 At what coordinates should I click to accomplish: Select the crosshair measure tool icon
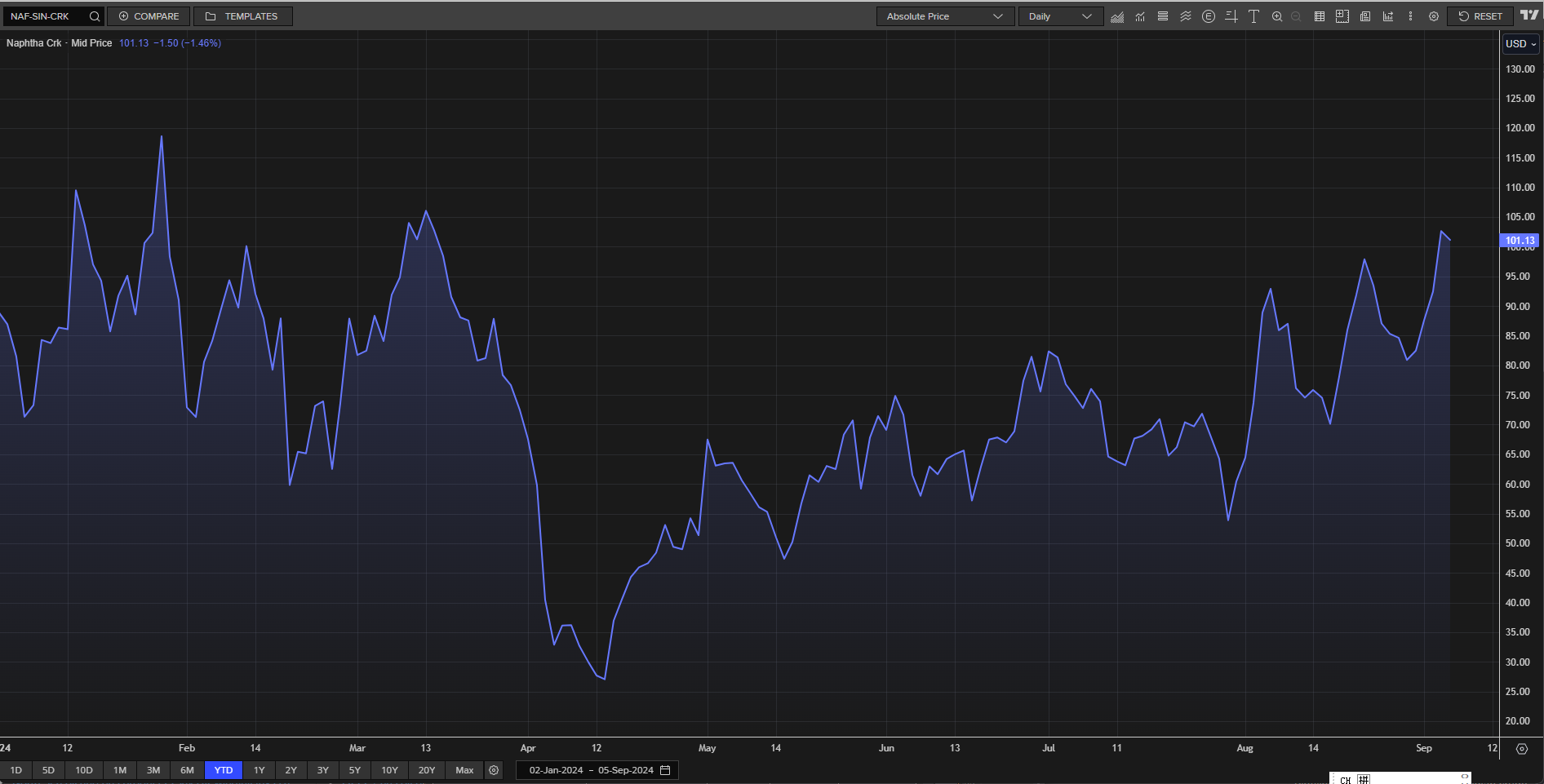1231,16
